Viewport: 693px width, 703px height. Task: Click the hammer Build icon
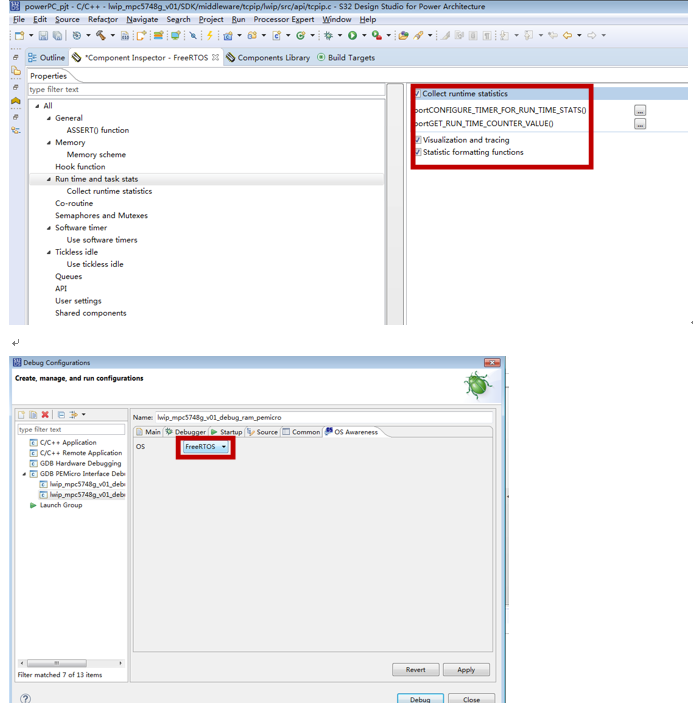tap(101, 35)
